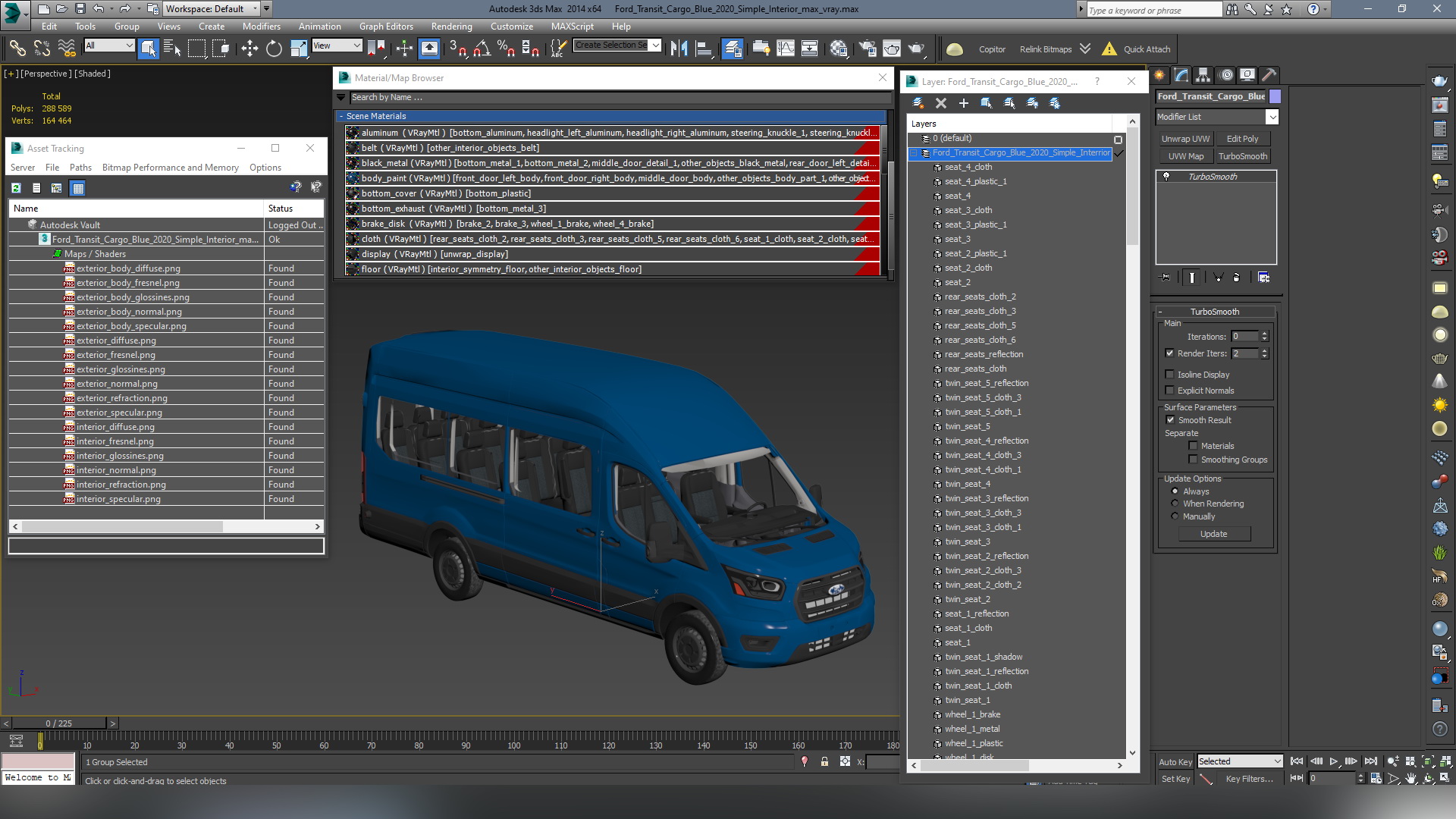Viewport: 1456px width, 819px height.
Task: Click the Unlink Selection tool
Action: tap(42, 49)
